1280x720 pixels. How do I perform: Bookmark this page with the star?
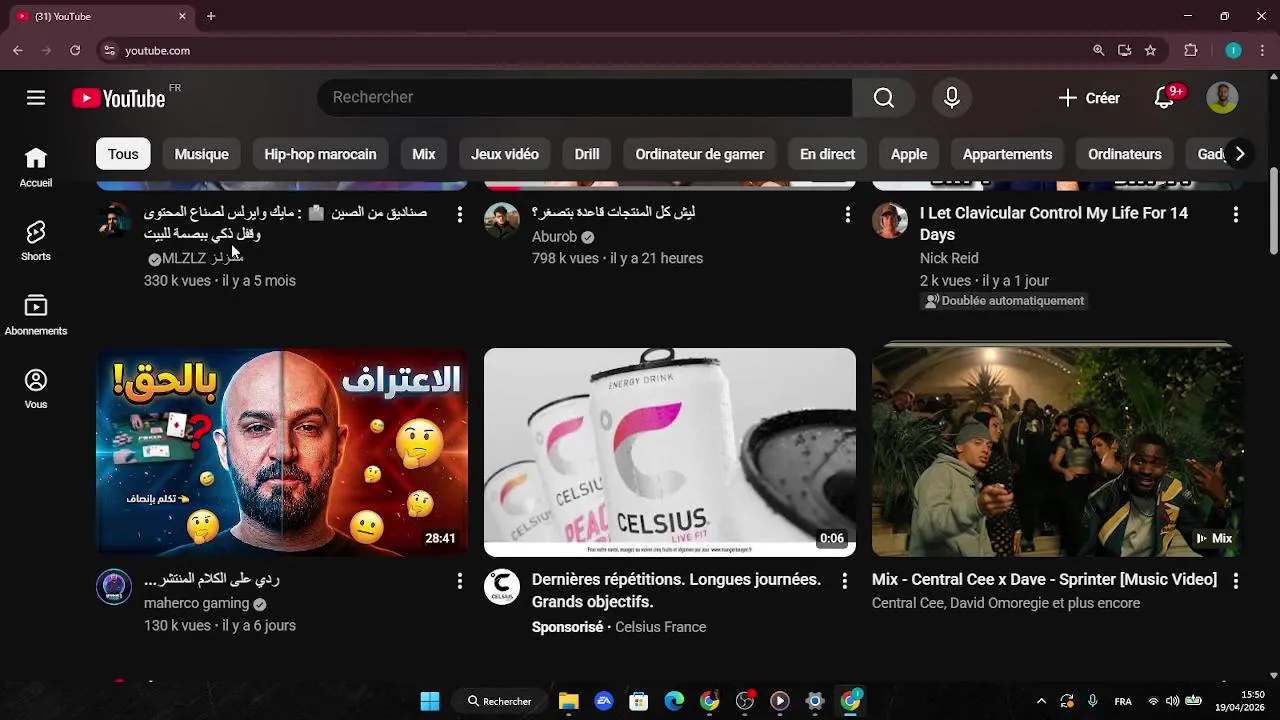[1150, 50]
